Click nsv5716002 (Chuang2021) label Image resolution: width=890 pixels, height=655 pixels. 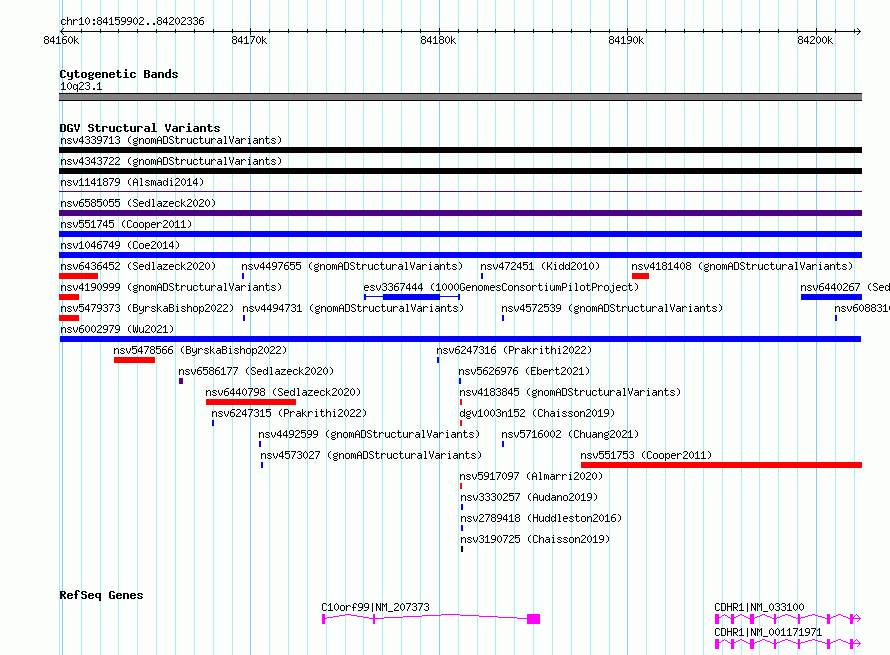pos(570,434)
